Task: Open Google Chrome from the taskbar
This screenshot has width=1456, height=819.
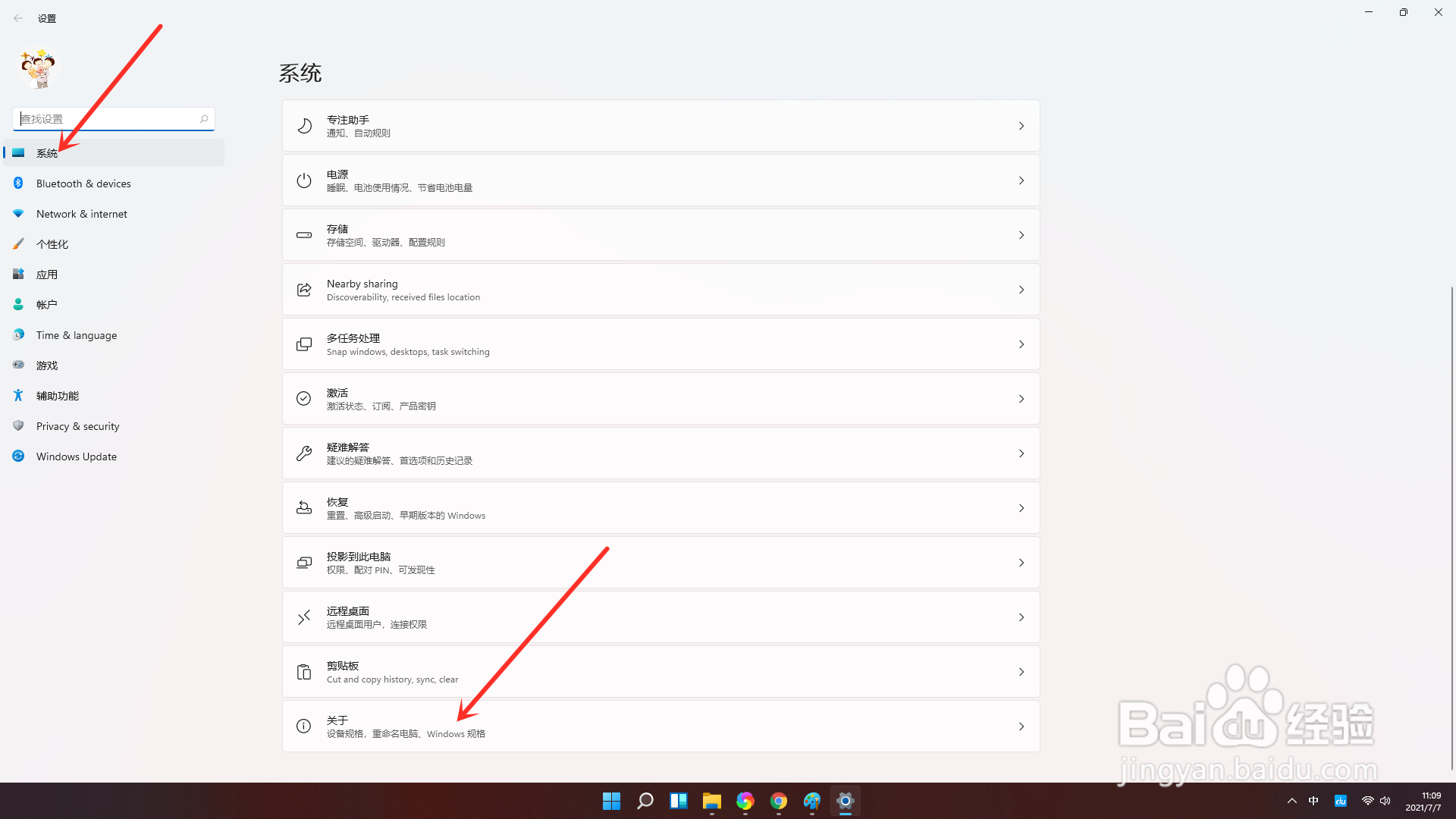Action: [779, 801]
